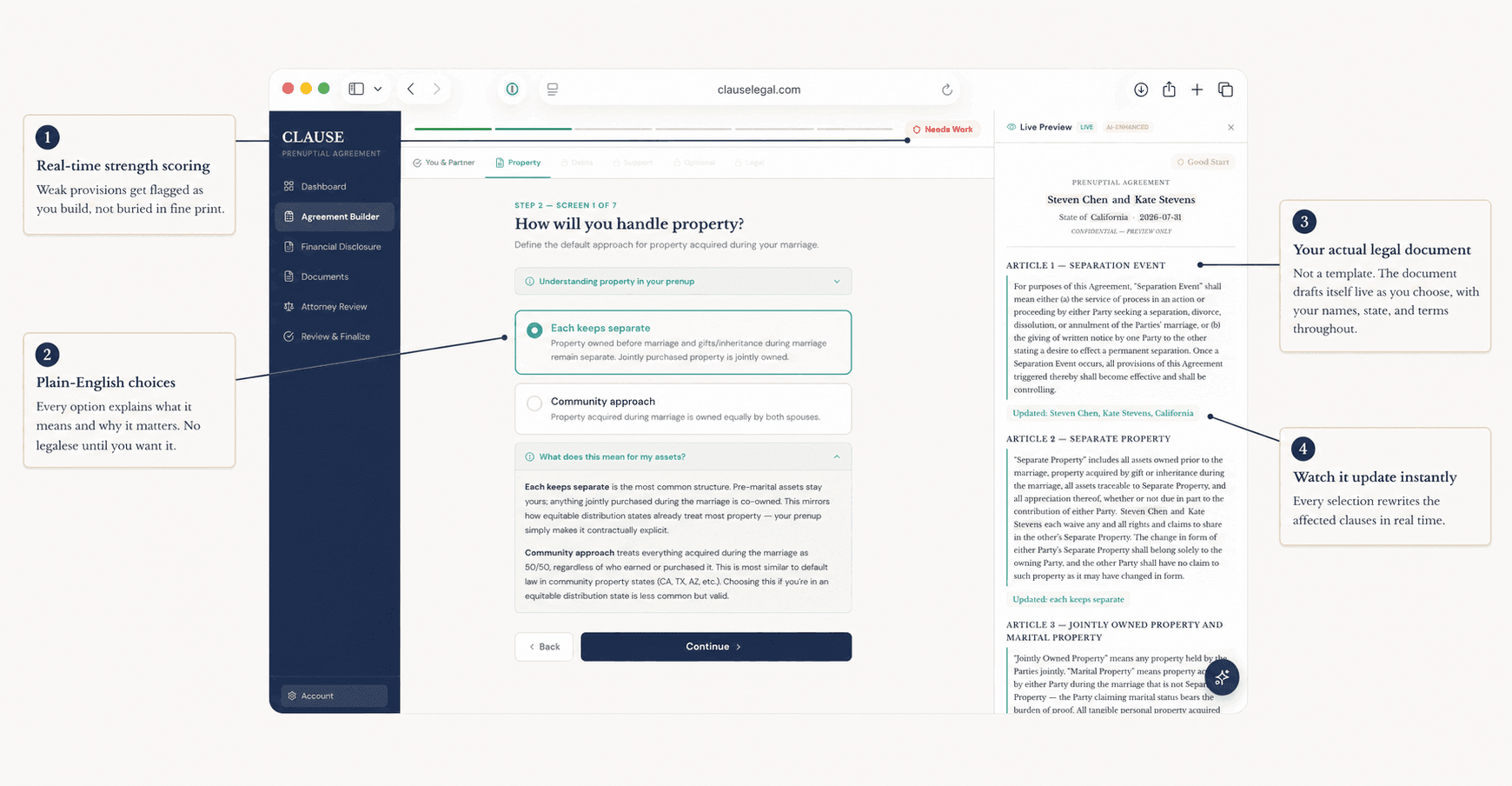Click ARTICLE 1 — SEPARATION EVENT heading
This screenshot has width=1512, height=786.
(x=1085, y=265)
